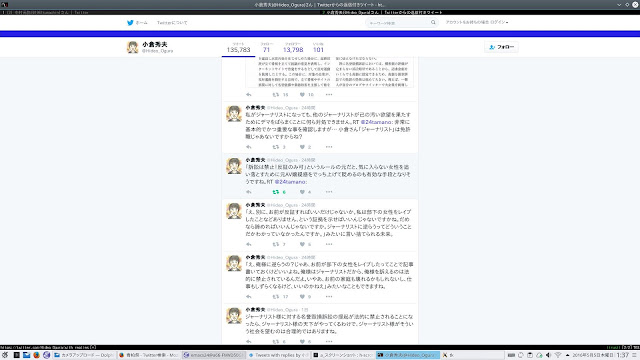This screenshot has width=640, height=360.
Task: Click author name on 'ジャーナリスト様に対する' tweet
Action: point(256,309)
